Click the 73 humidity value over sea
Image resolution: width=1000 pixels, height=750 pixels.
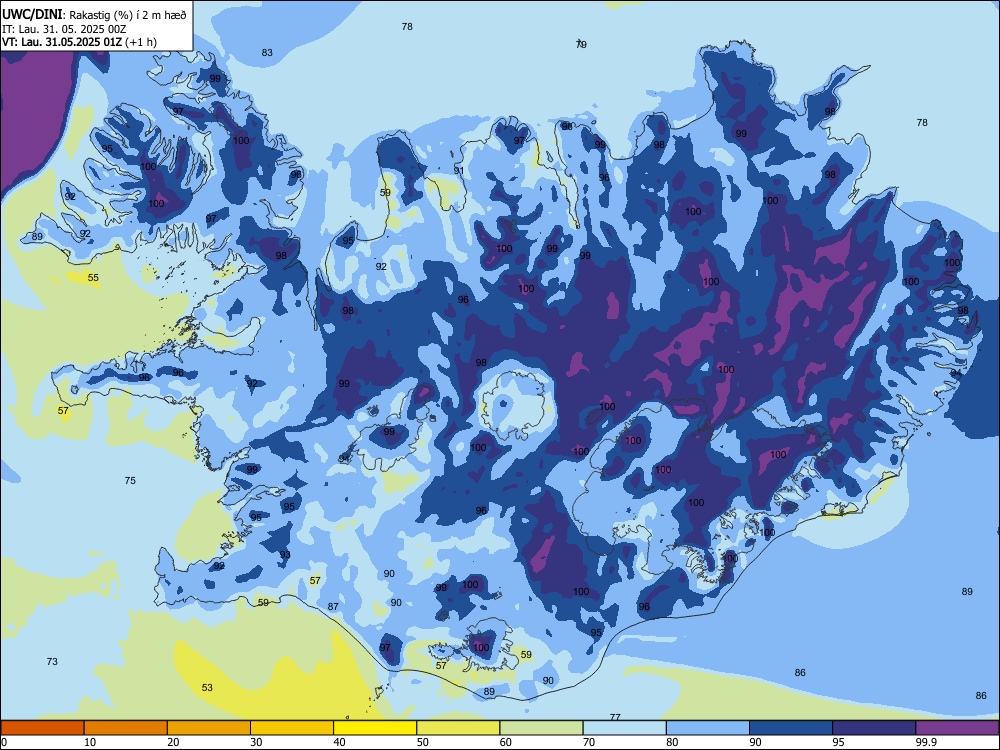(x=52, y=661)
